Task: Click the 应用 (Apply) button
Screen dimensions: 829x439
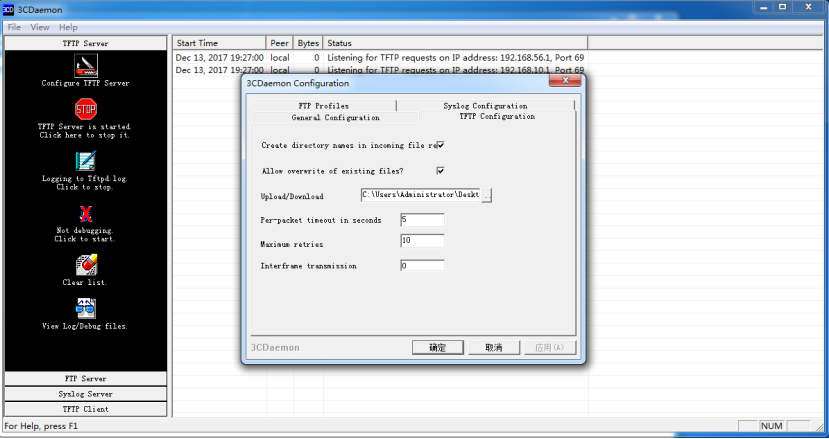Action: coord(550,347)
